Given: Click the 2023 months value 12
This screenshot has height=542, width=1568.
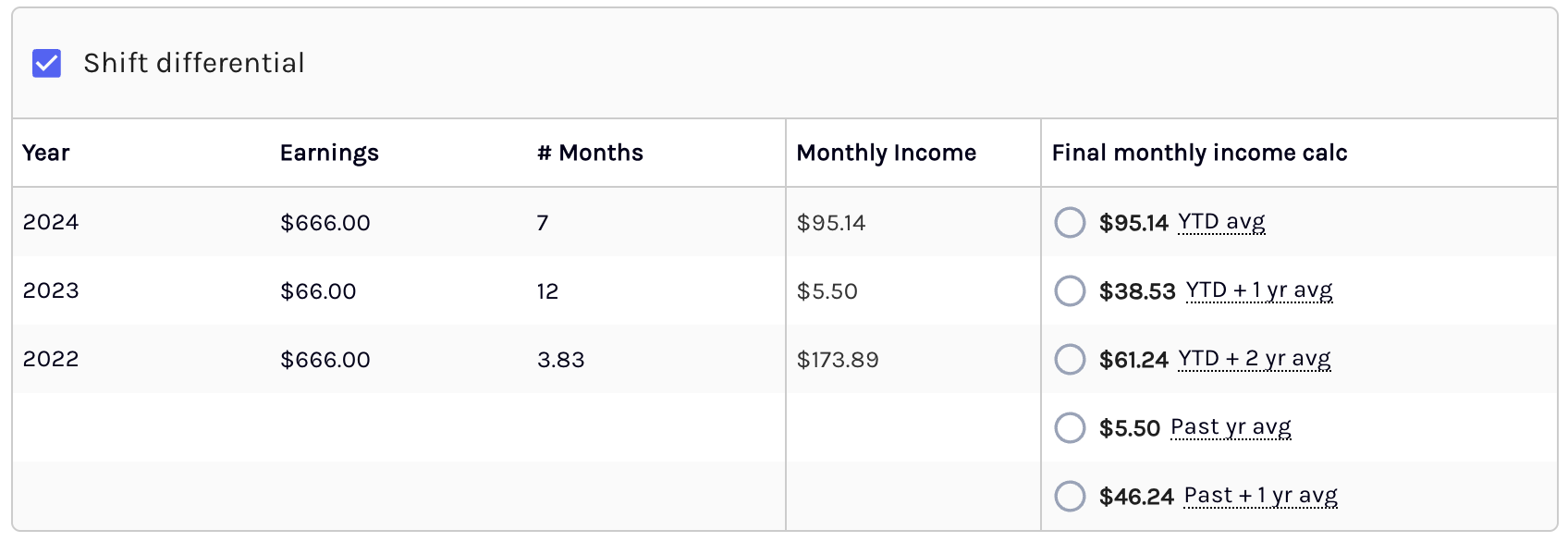Looking at the screenshot, I should coord(547,291).
